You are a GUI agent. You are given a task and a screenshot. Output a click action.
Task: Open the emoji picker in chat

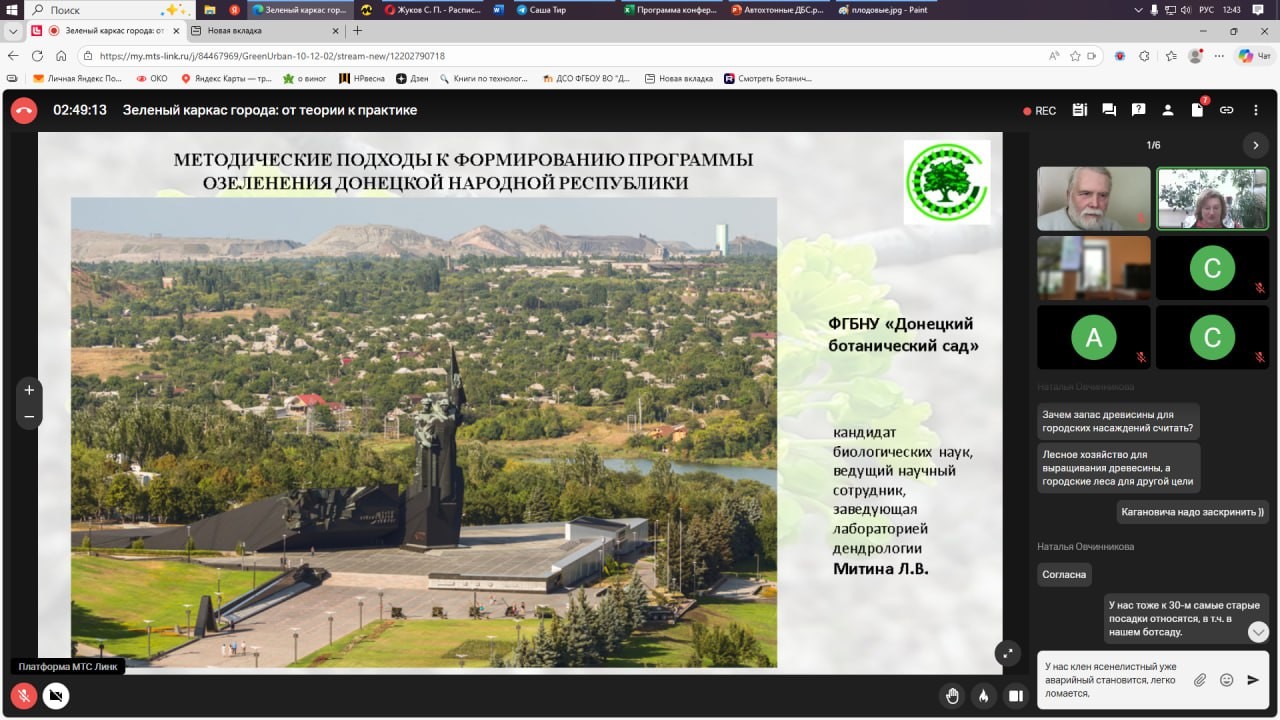point(1226,680)
